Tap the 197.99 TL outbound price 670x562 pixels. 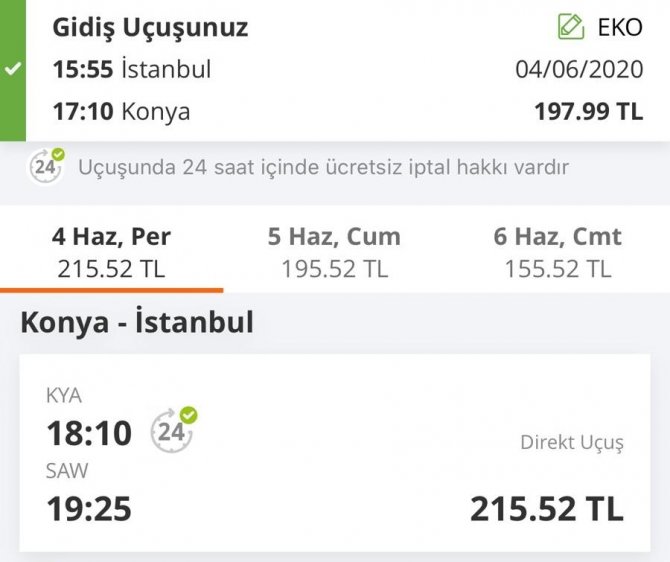588,111
